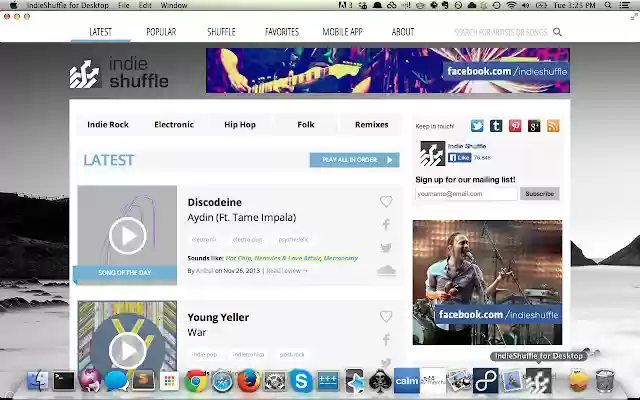Open the Twitter social icon beside Keep in touch
The width and height of the screenshot is (640, 400).
(x=477, y=126)
